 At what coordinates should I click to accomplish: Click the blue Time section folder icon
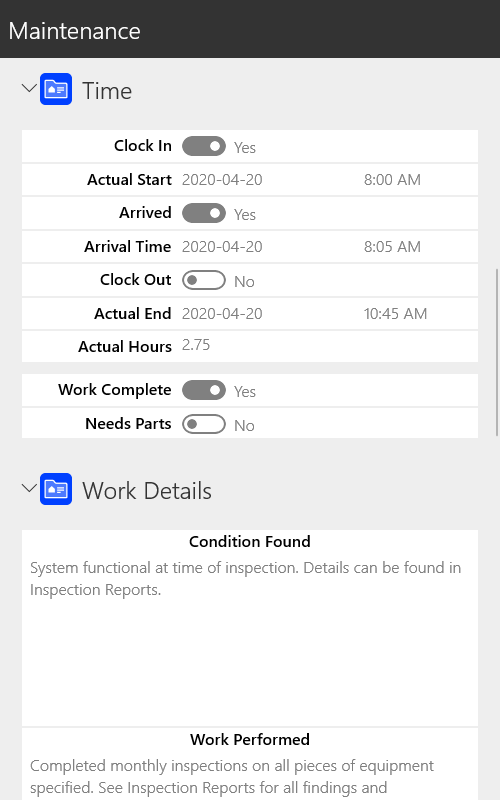[x=56, y=89]
